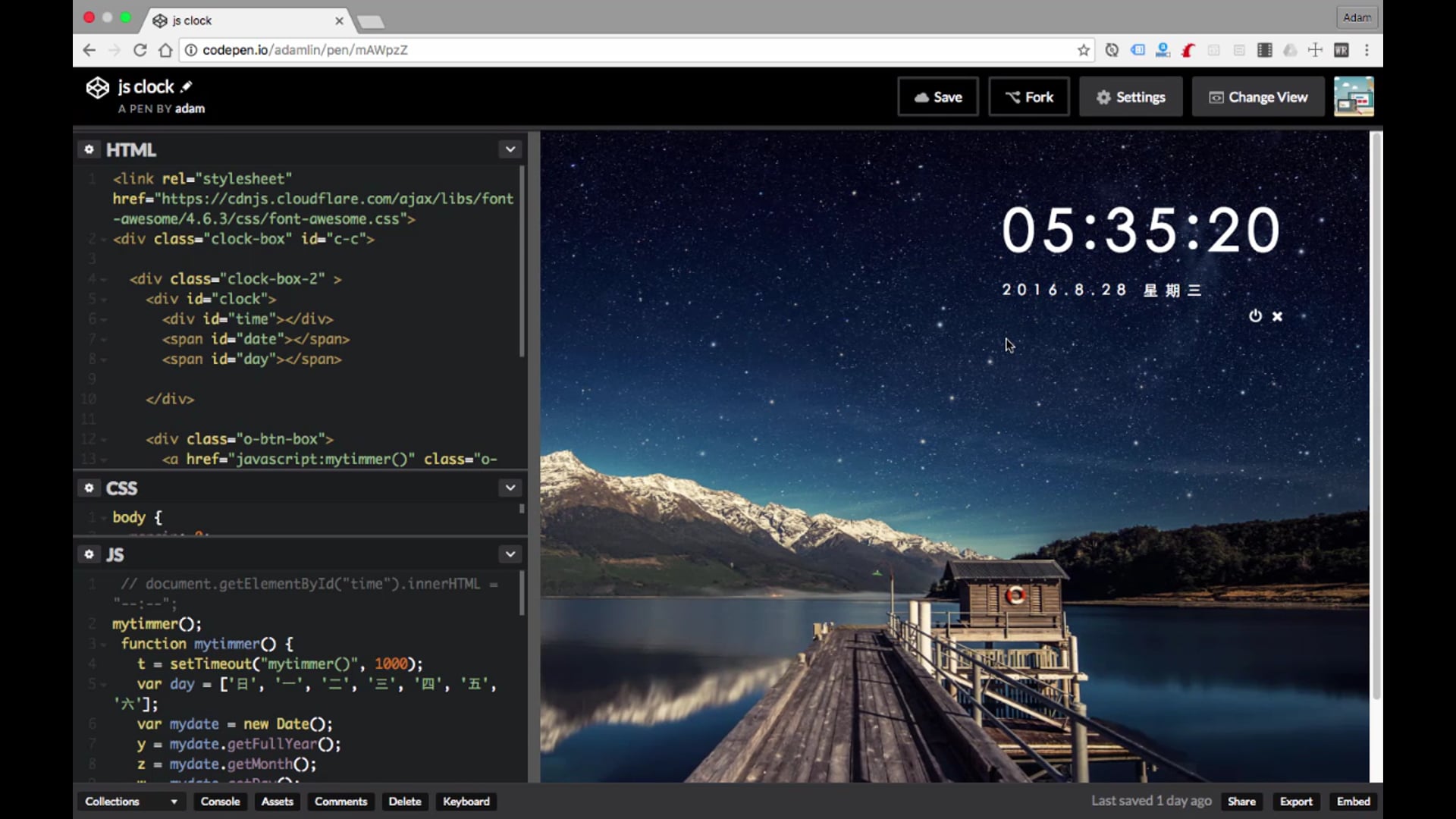
Task: Click the CodePen logo icon
Action: [x=97, y=88]
